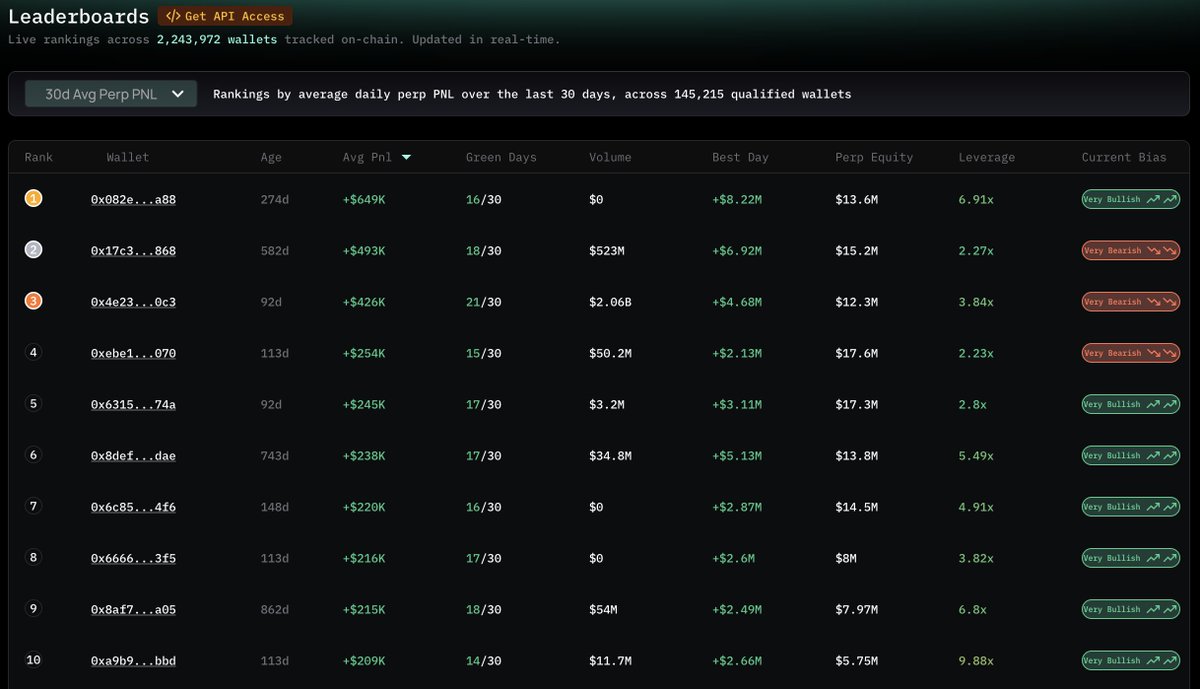Open wallet 0x8af7...a05

click(133, 609)
